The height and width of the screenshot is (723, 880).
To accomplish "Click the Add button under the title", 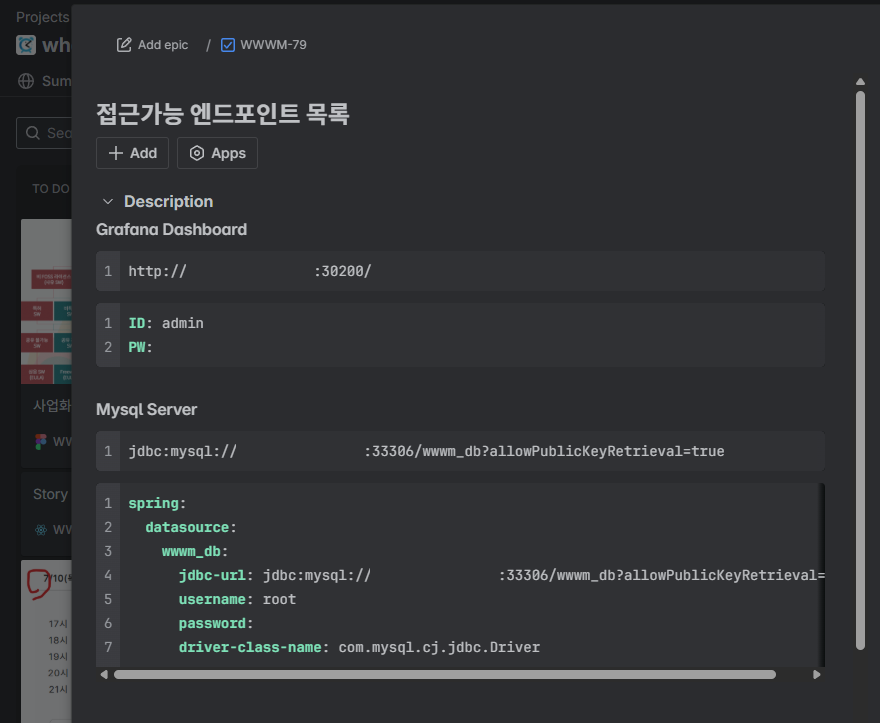I will [x=132, y=153].
